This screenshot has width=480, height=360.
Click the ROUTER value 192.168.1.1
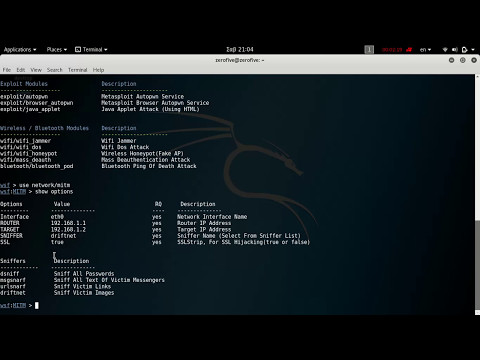pyautogui.click(x=68, y=223)
